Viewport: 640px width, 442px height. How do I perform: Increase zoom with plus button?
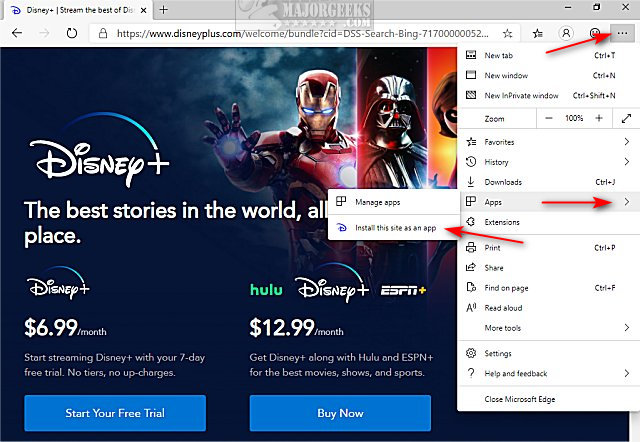(599, 118)
